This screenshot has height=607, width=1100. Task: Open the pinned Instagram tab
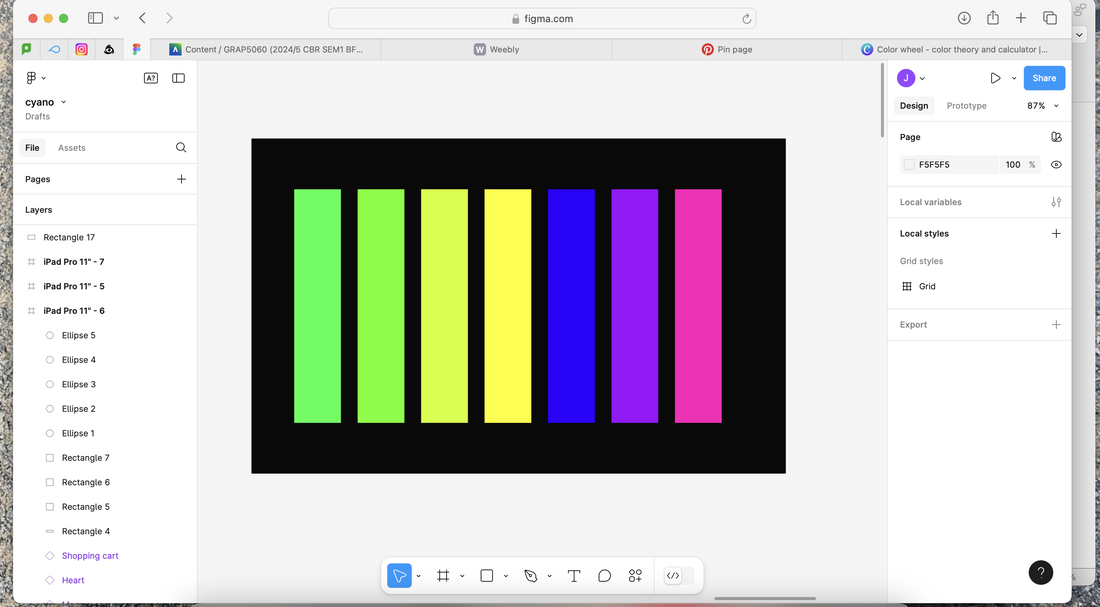pos(81,50)
